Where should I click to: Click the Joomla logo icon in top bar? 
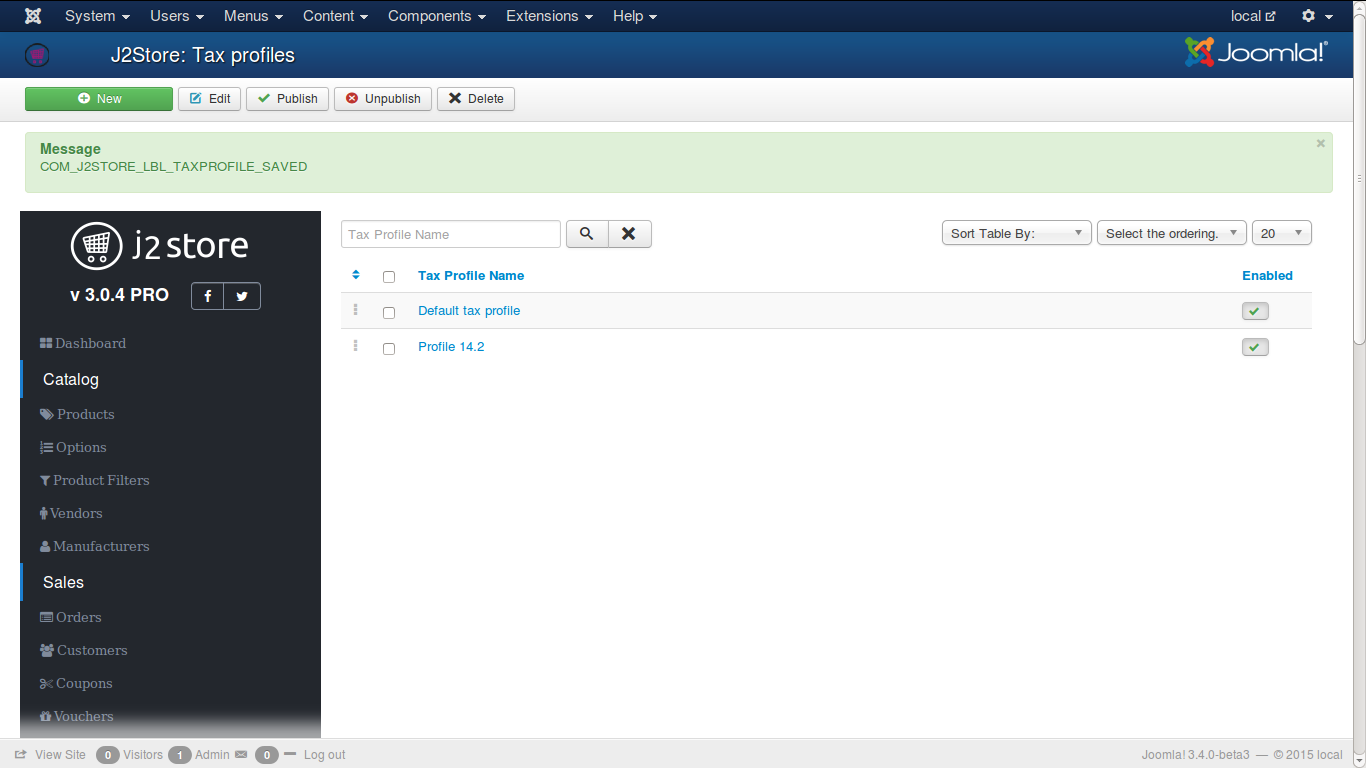[x=33, y=16]
